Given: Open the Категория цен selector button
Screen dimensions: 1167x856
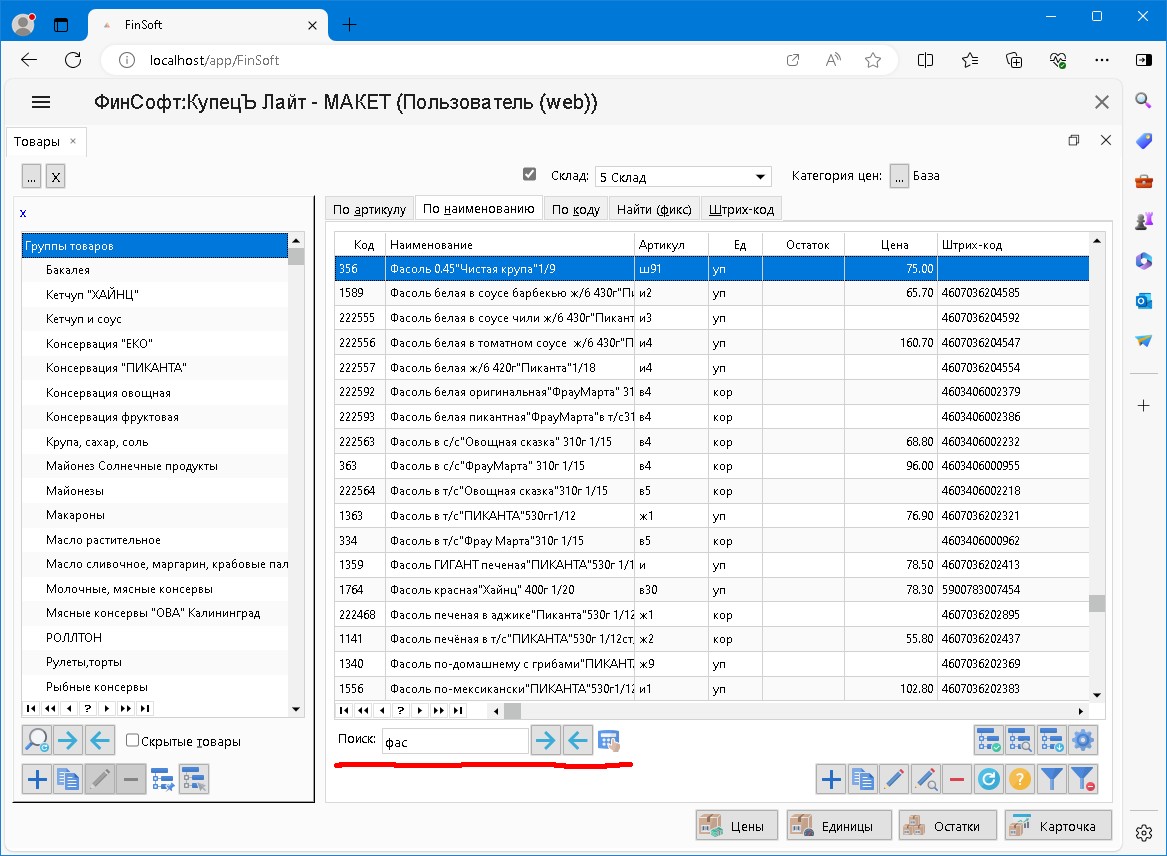Looking at the screenshot, I should pyautogui.click(x=899, y=176).
